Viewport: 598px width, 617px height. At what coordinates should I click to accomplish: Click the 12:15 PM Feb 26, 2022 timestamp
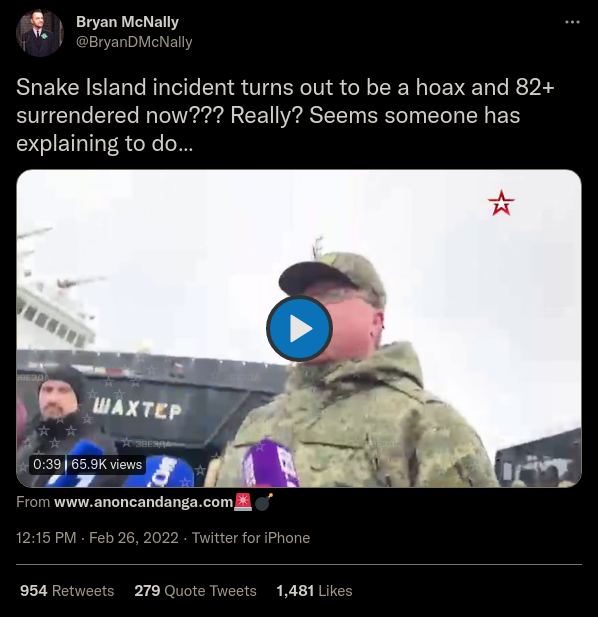(x=97, y=538)
